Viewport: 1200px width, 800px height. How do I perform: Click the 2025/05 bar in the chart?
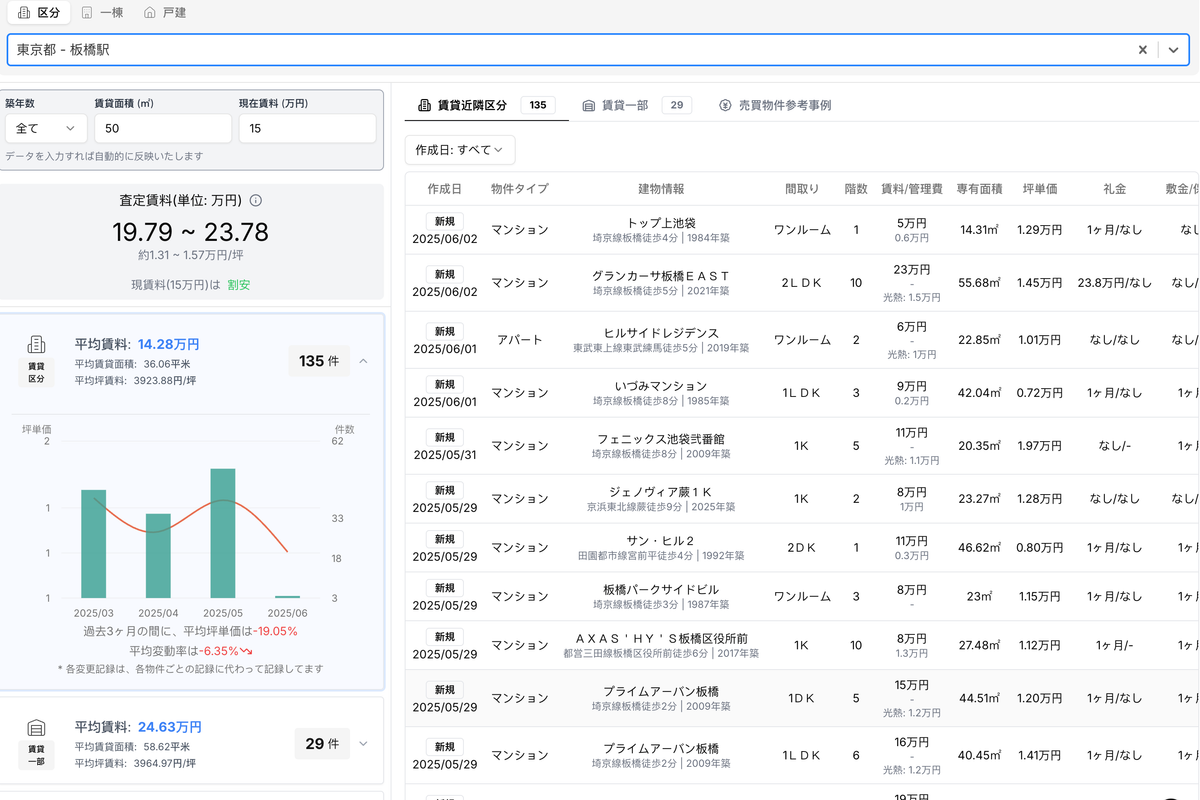[223, 533]
